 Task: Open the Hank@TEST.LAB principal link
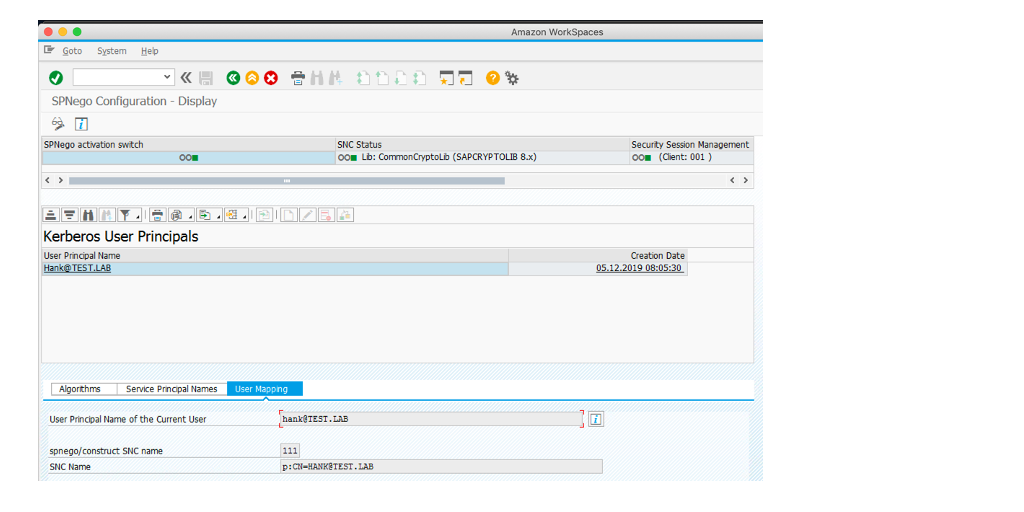[77, 268]
